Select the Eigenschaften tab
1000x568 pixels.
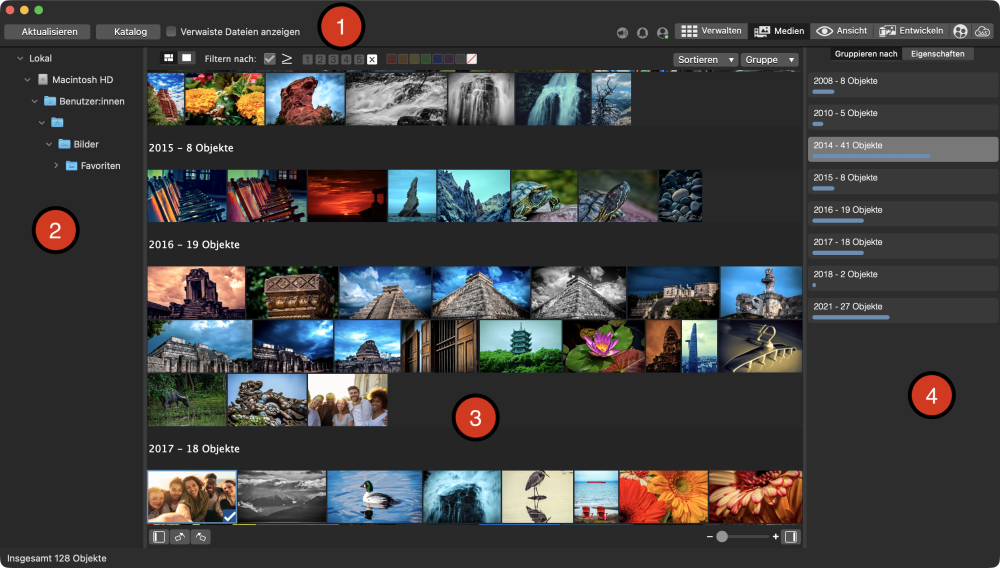point(938,53)
